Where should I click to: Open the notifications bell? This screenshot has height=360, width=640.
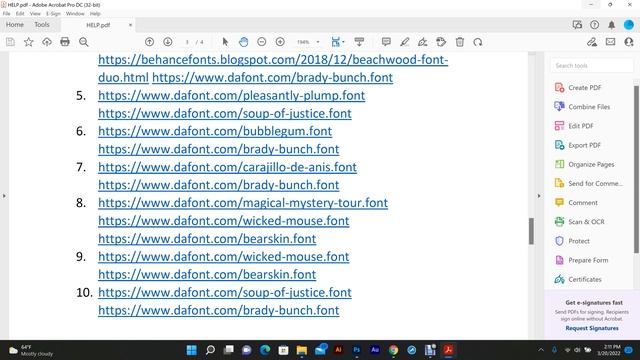pyautogui.click(x=611, y=25)
